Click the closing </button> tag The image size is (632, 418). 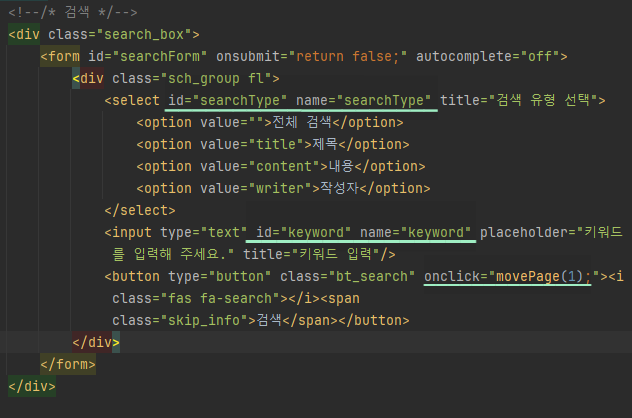click(374, 320)
